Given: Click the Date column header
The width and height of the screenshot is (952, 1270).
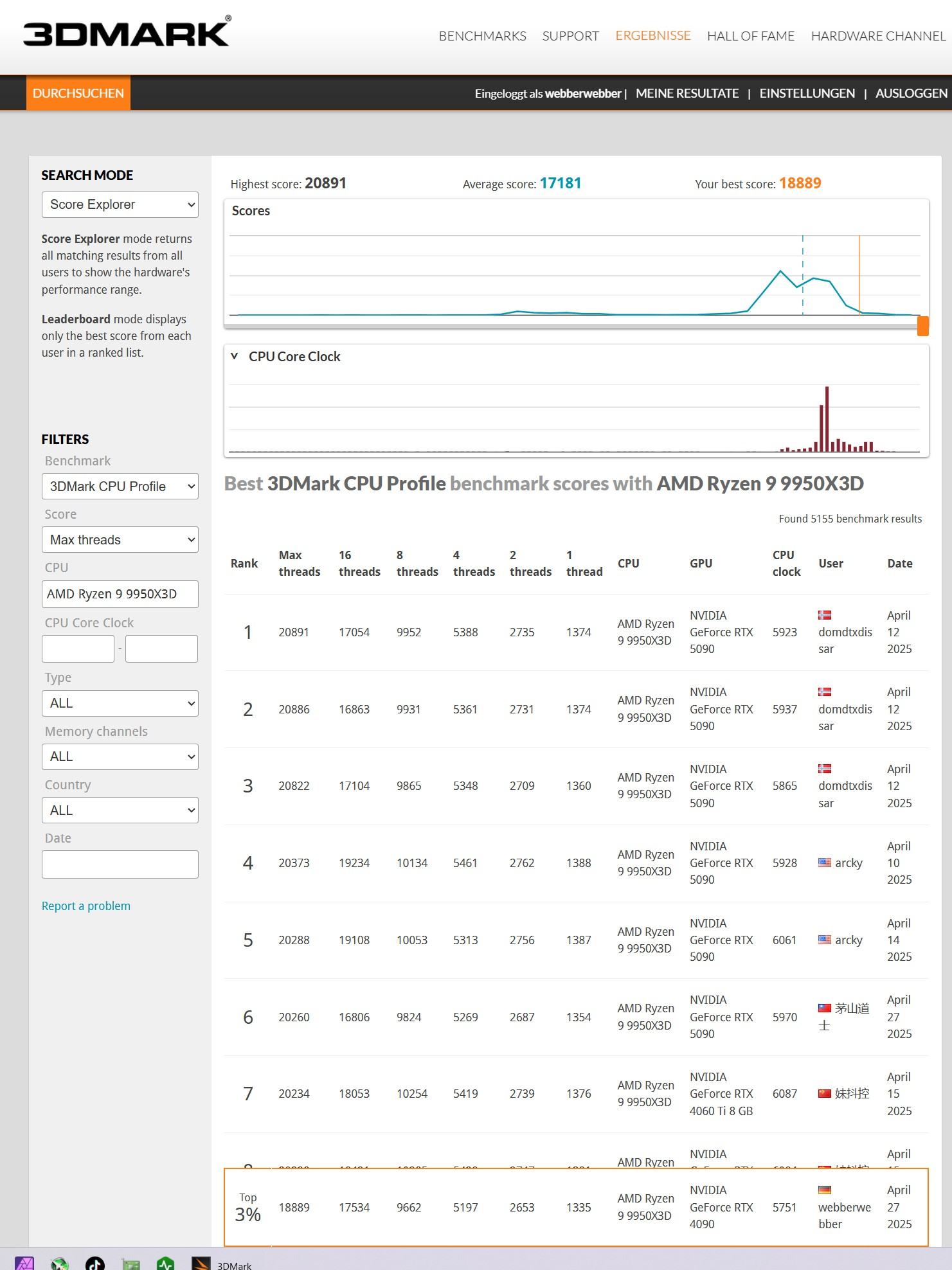Looking at the screenshot, I should pyautogui.click(x=900, y=563).
